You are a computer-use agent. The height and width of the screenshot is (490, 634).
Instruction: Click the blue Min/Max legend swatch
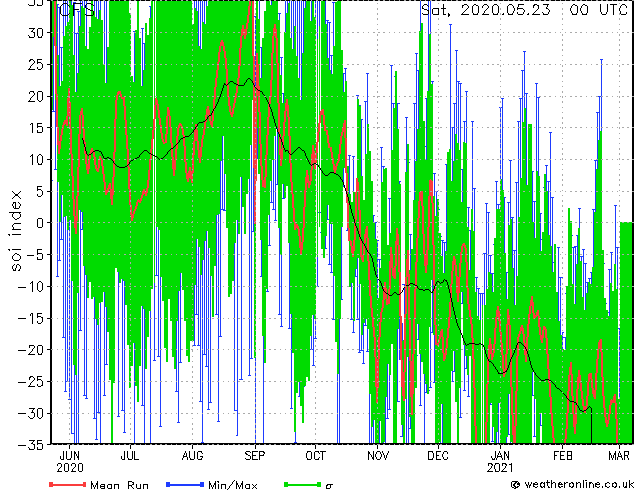click(185, 484)
